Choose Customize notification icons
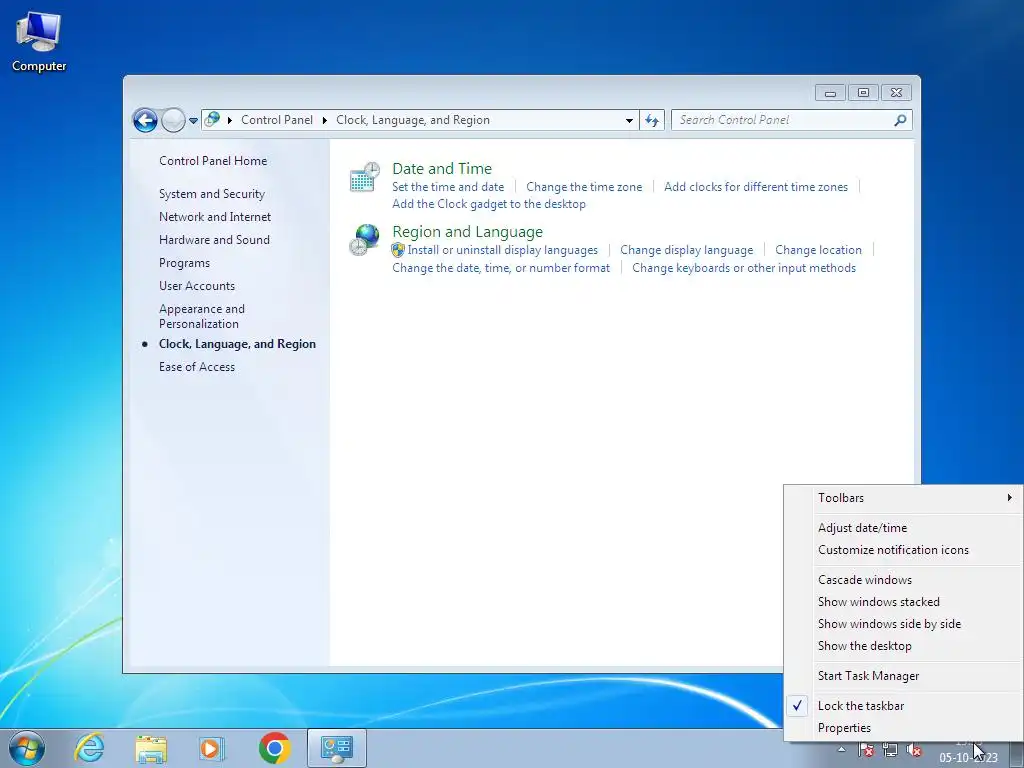 [x=893, y=550]
